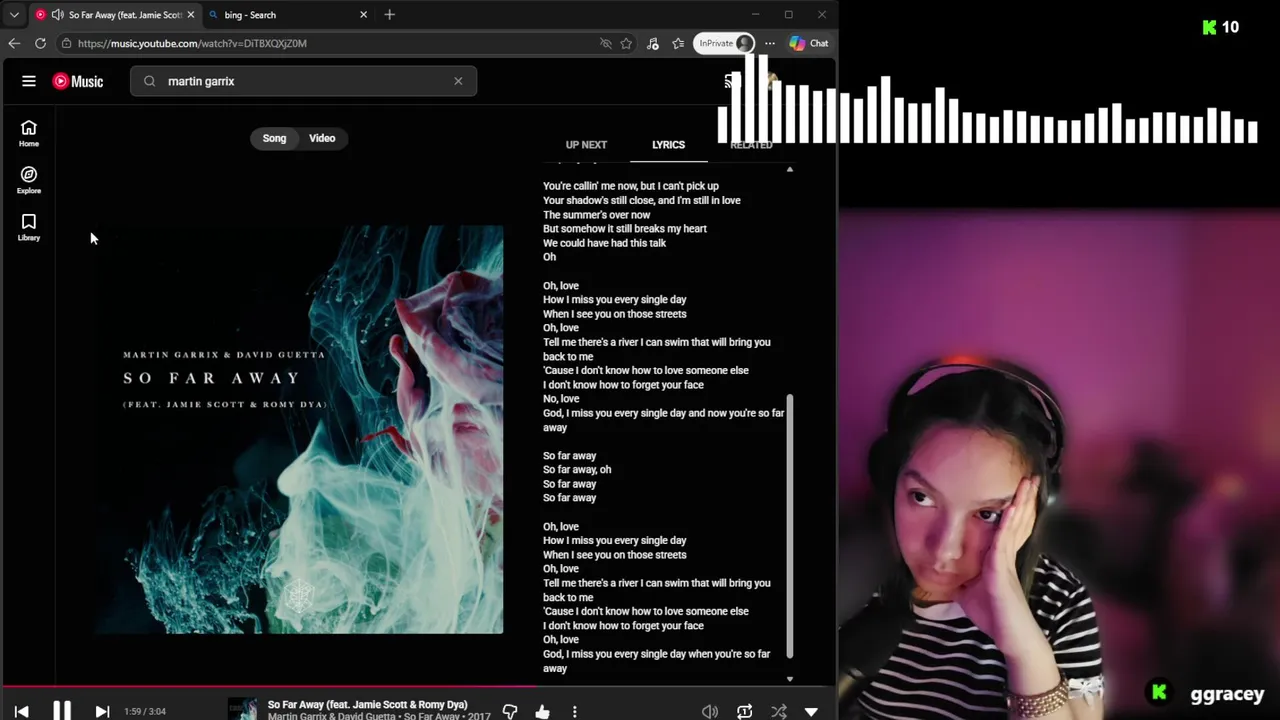Open Copilot Chat
1280x720 pixels.
pyautogui.click(x=809, y=43)
